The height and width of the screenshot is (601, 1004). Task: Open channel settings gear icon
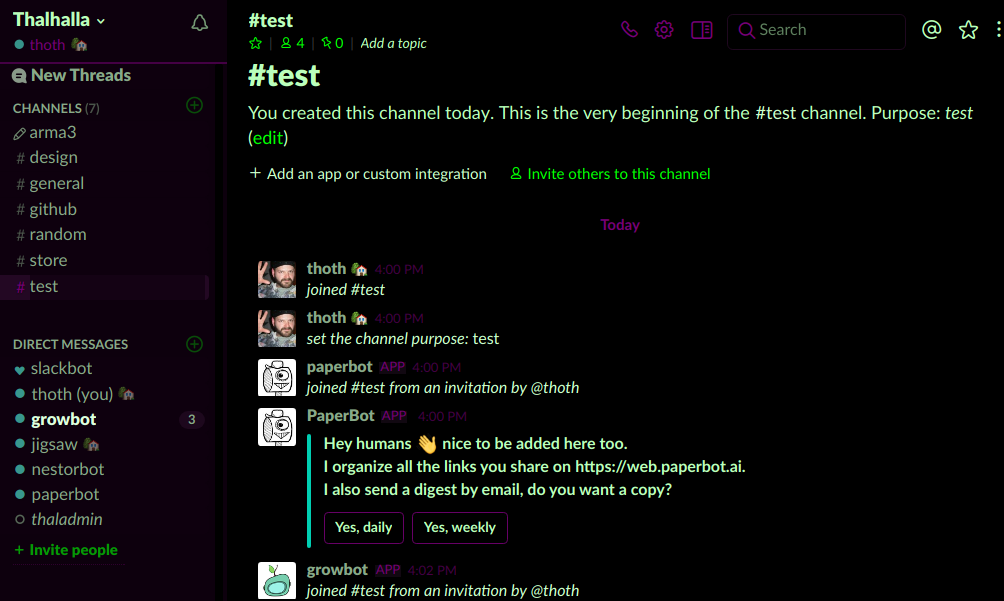click(664, 30)
